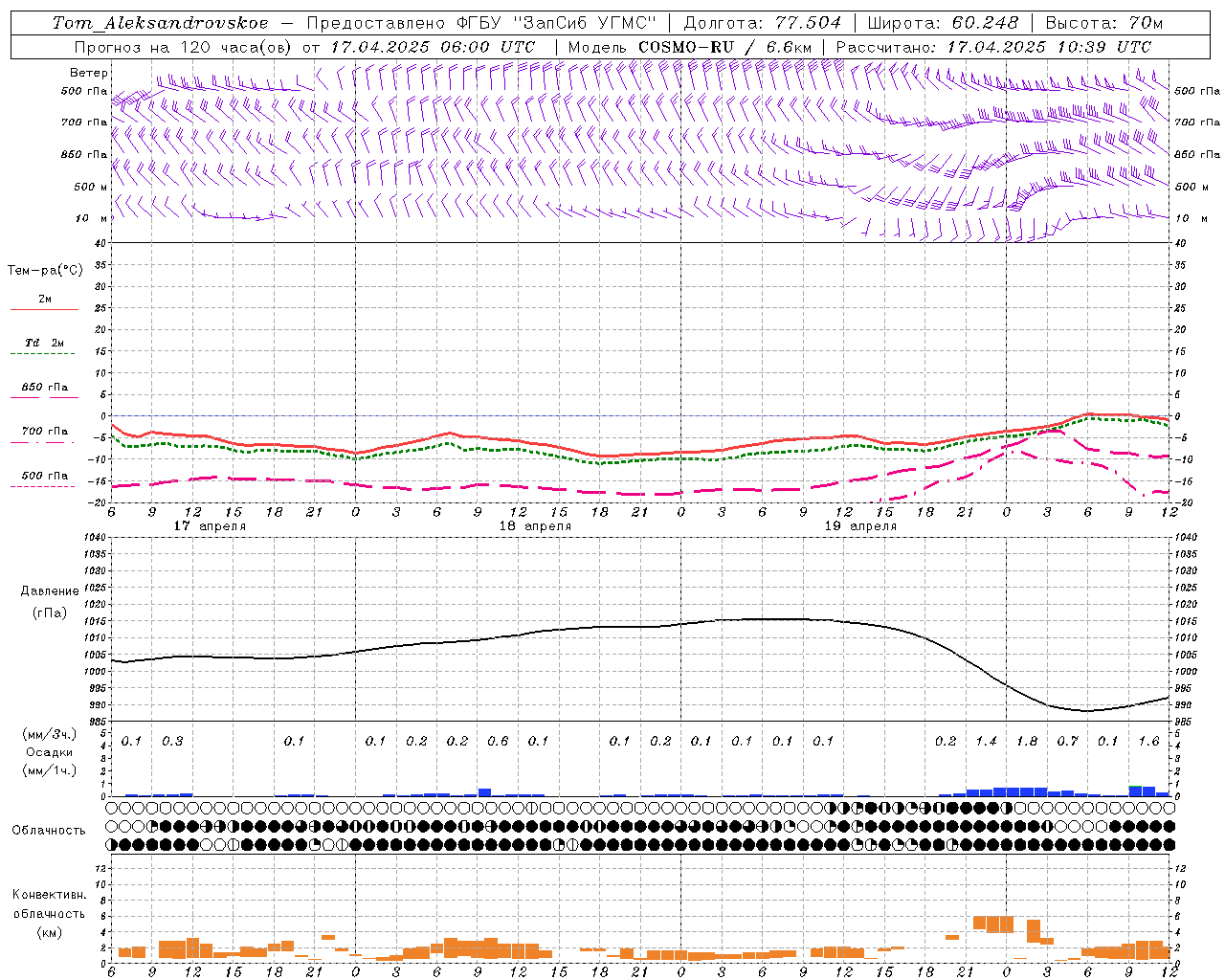Click the latitude value Широта: 60.248

943,23
